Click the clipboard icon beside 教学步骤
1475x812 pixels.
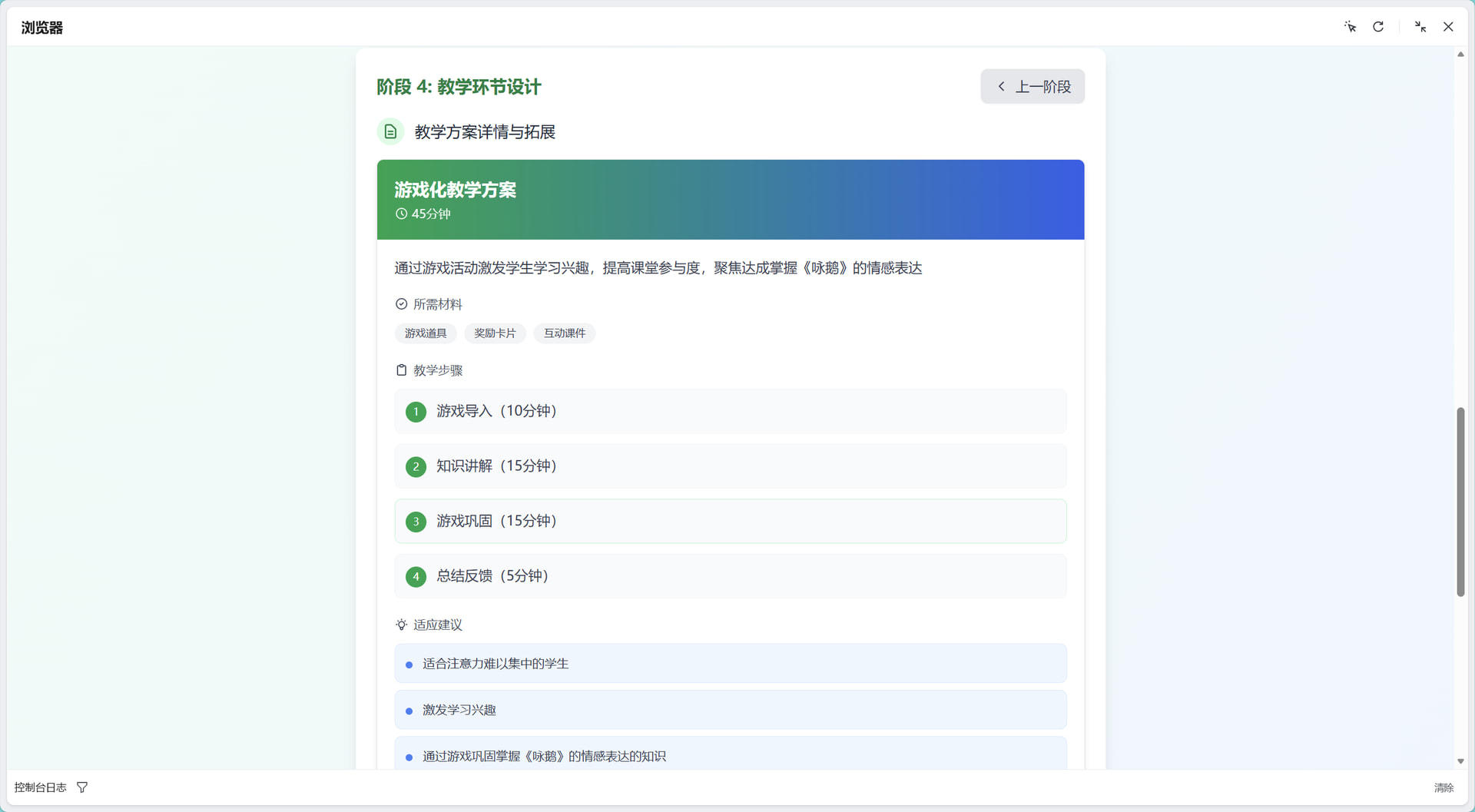pyautogui.click(x=401, y=370)
